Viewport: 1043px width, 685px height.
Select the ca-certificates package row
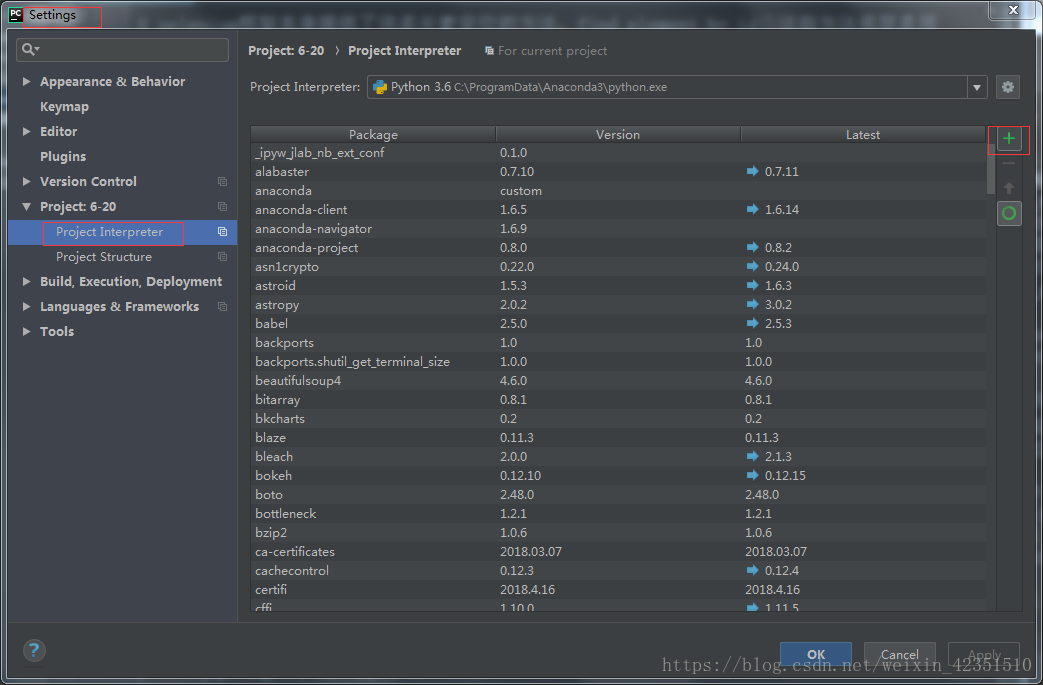619,551
